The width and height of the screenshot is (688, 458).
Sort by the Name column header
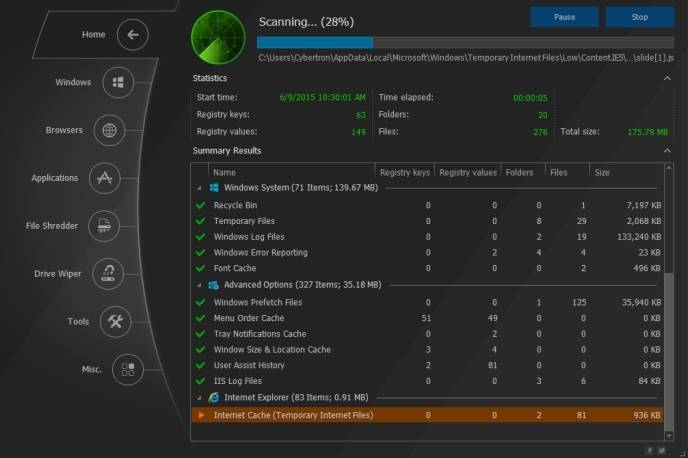pyautogui.click(x=291, y=172)
